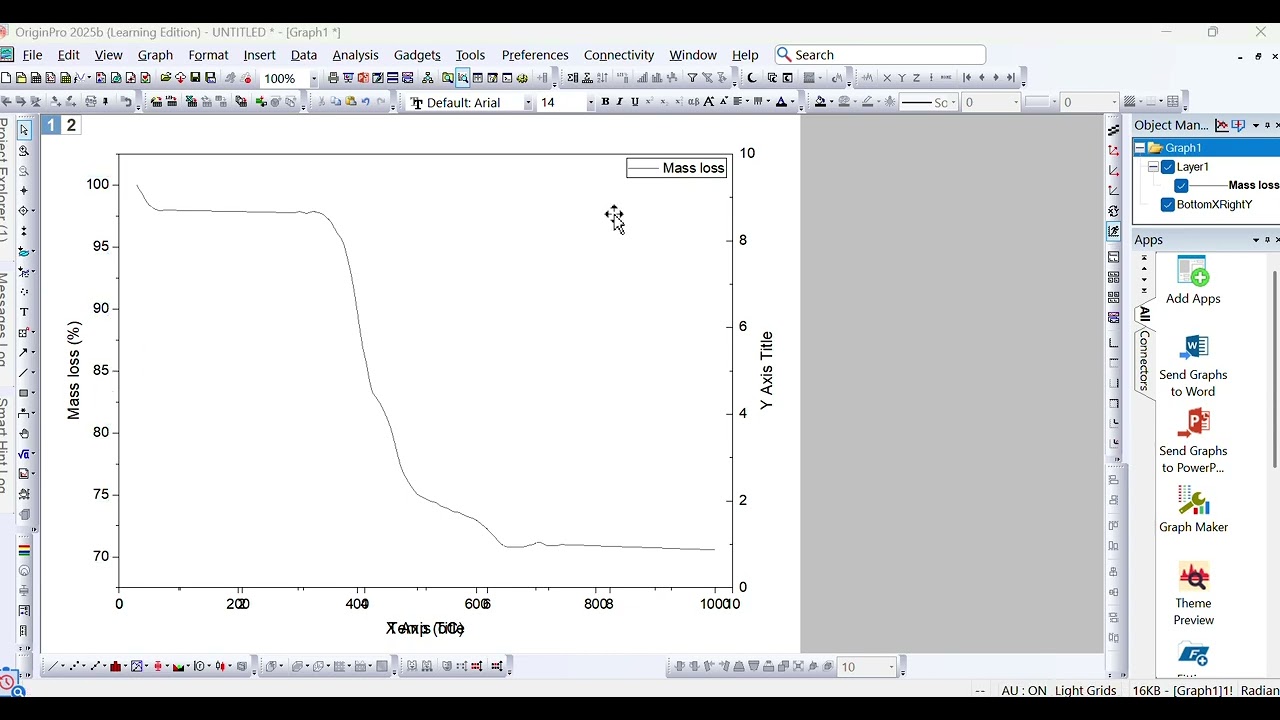This screenshot has height=720, width=1280.
Task: Click the fill color paint bucket icon
Action: coord(820,102)
